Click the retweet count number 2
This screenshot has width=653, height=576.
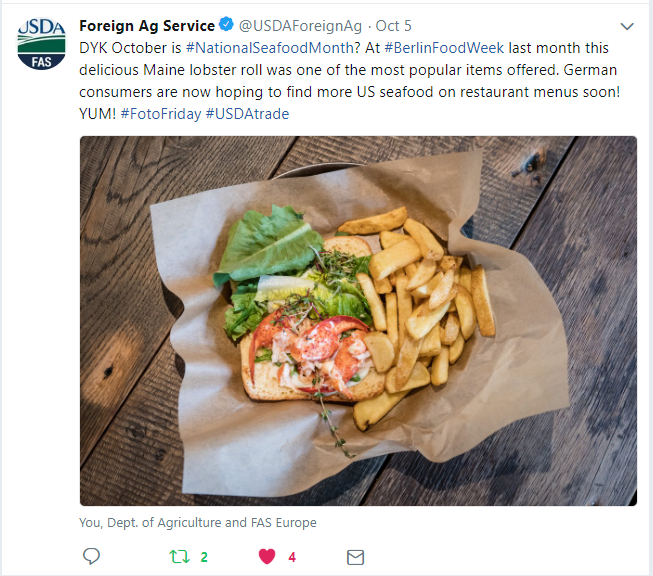click(x=204, y=557)
